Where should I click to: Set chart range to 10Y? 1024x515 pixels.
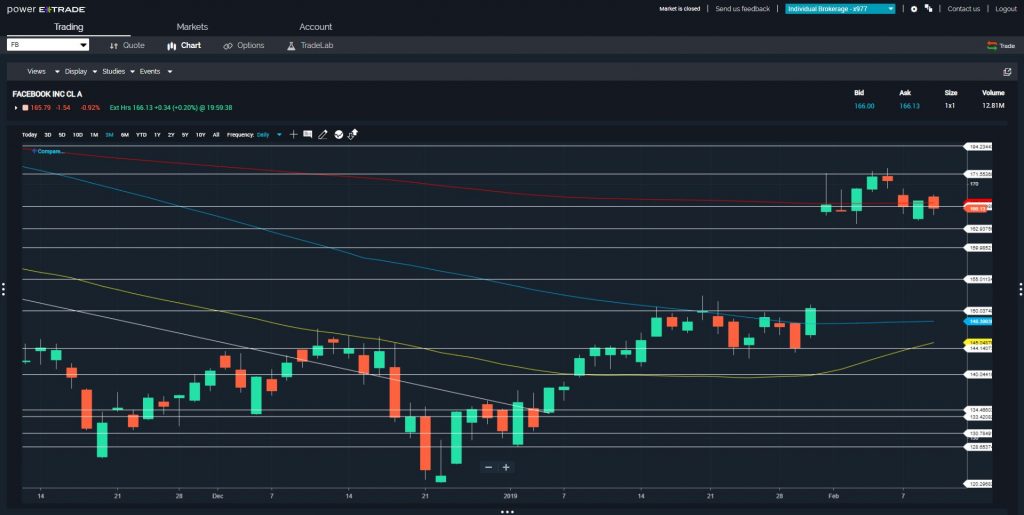pyautogui.click(x=200, y=134)
